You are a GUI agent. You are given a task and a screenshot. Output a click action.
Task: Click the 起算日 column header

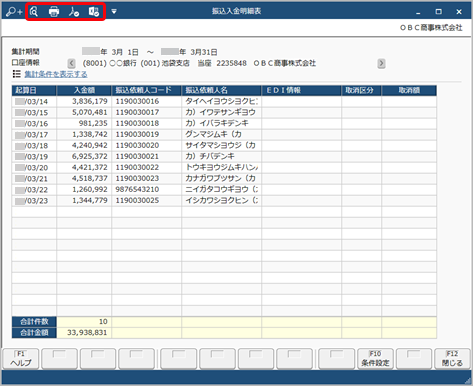tap(34, 90)
